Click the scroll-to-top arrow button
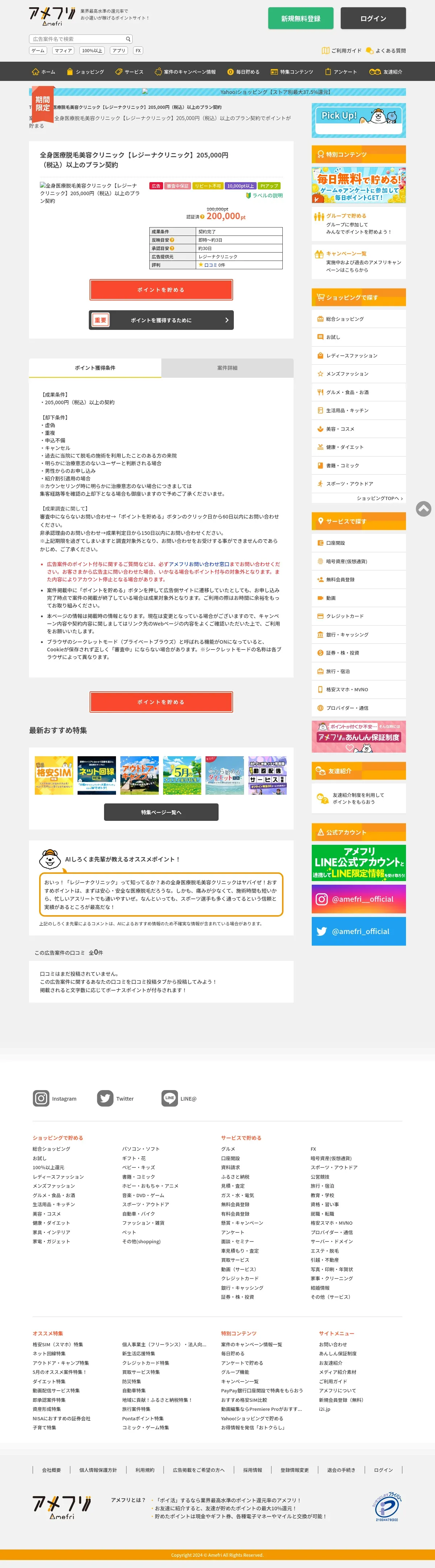The height and width of the screenshot is (1568, 435). [x=423, y=508]
